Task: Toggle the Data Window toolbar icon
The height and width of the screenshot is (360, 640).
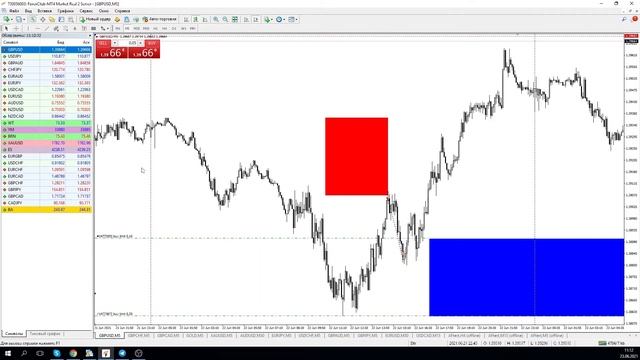Action: click(x=42, y=19)
